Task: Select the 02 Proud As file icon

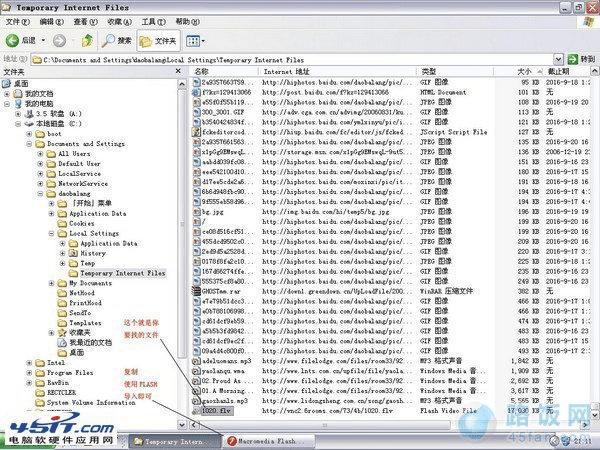Action: 196,381
